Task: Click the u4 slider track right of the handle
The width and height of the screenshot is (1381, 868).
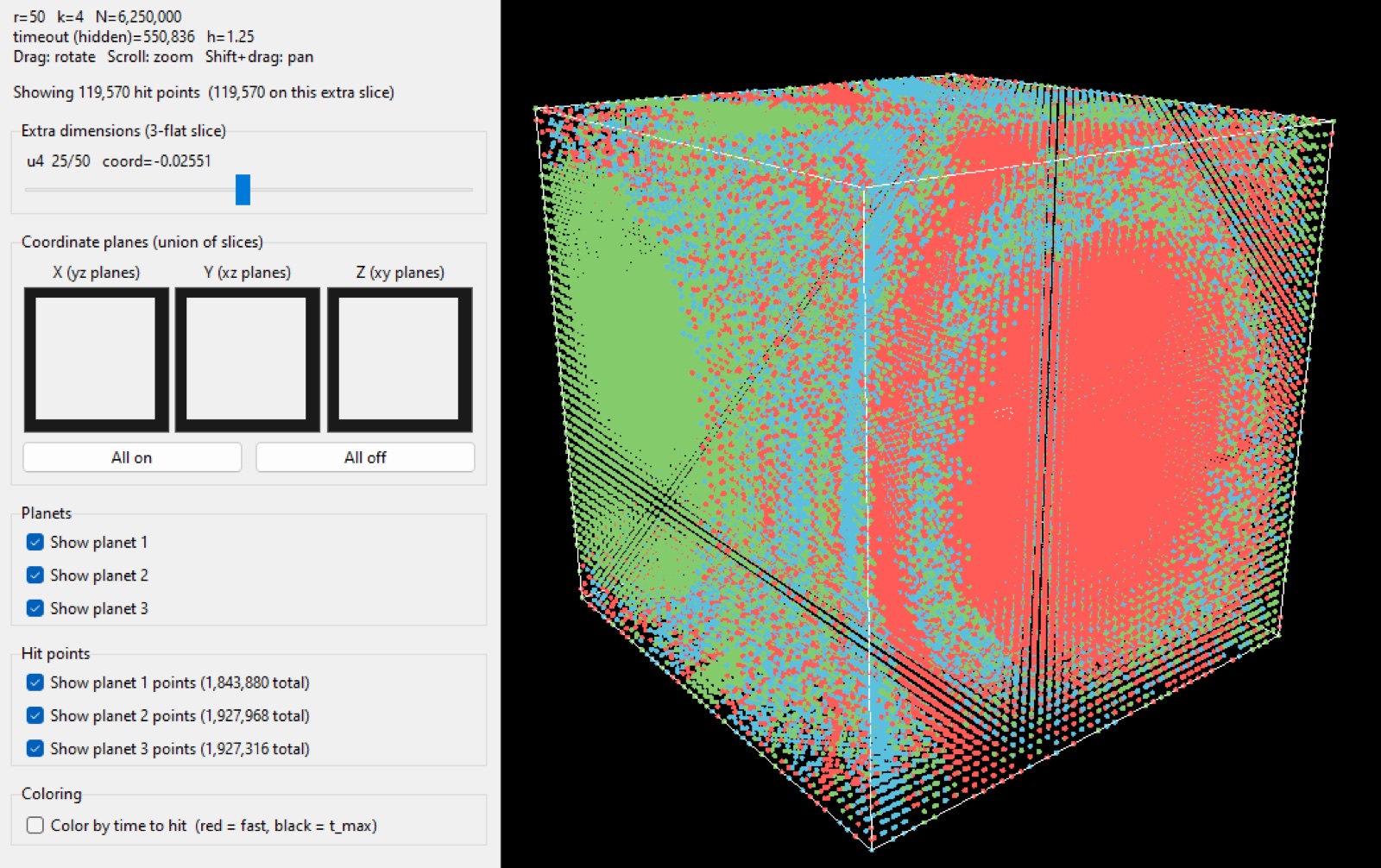Action: coord(362,190)
